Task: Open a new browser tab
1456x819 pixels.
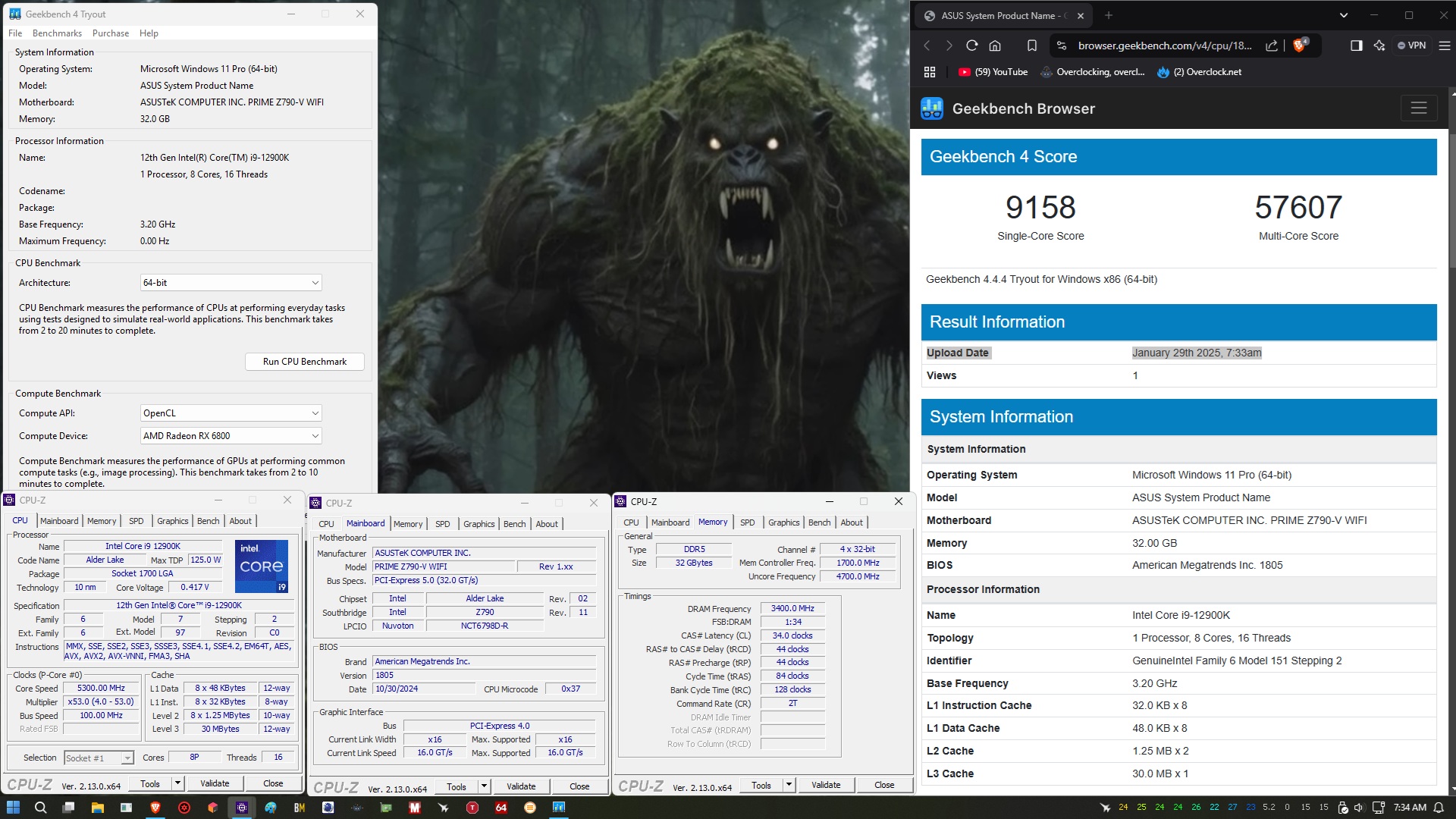Action: point(1109,15)
